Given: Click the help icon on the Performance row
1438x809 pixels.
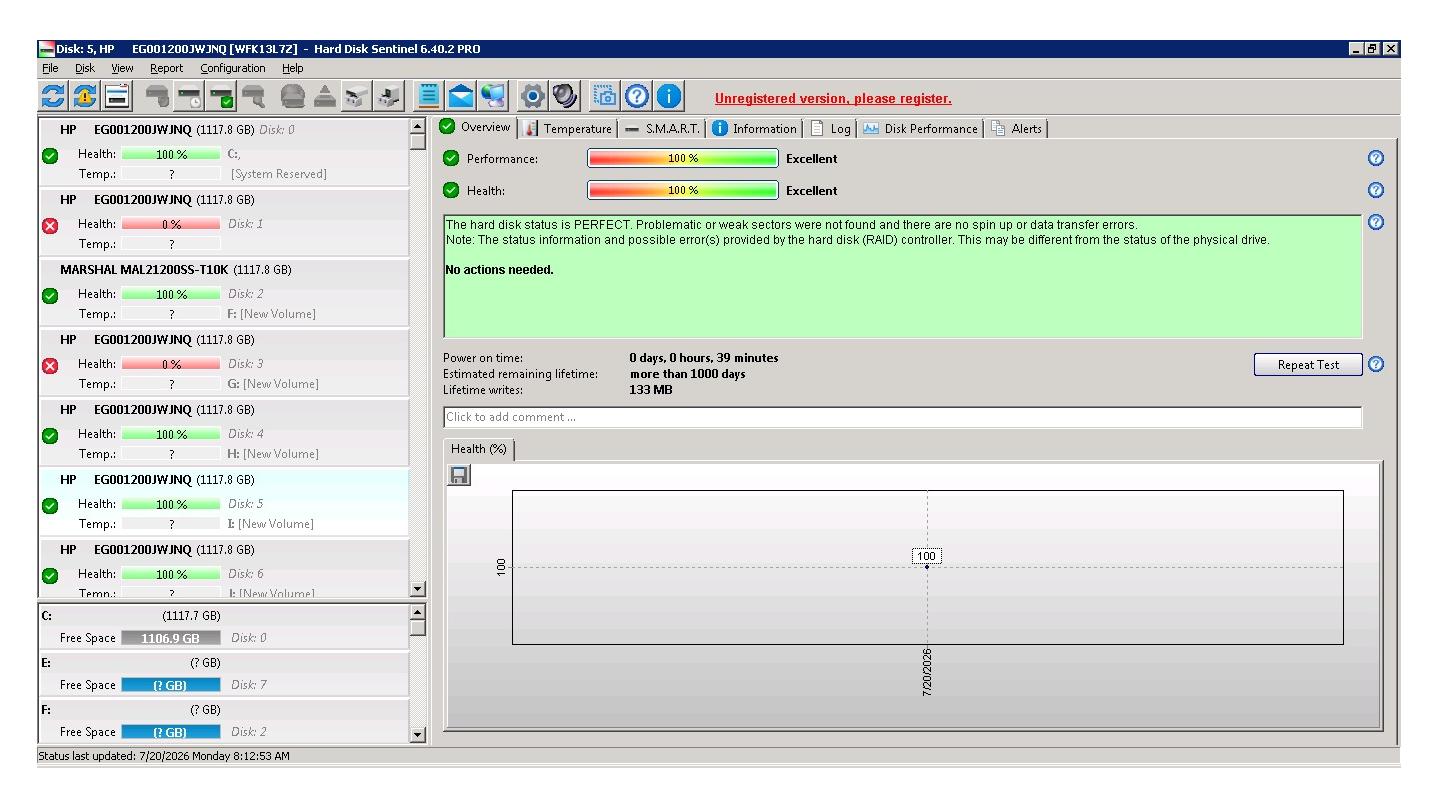Looking at the screenshot, I should [1376, 158].
